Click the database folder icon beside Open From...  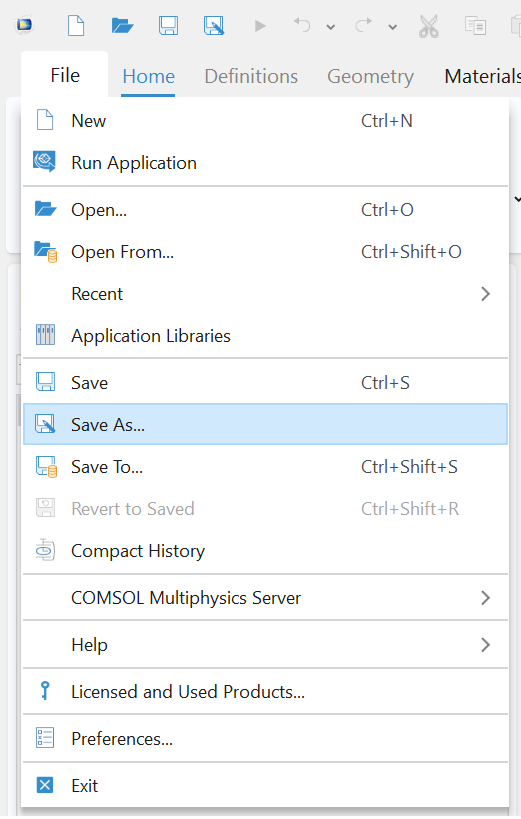click(45, 252)
